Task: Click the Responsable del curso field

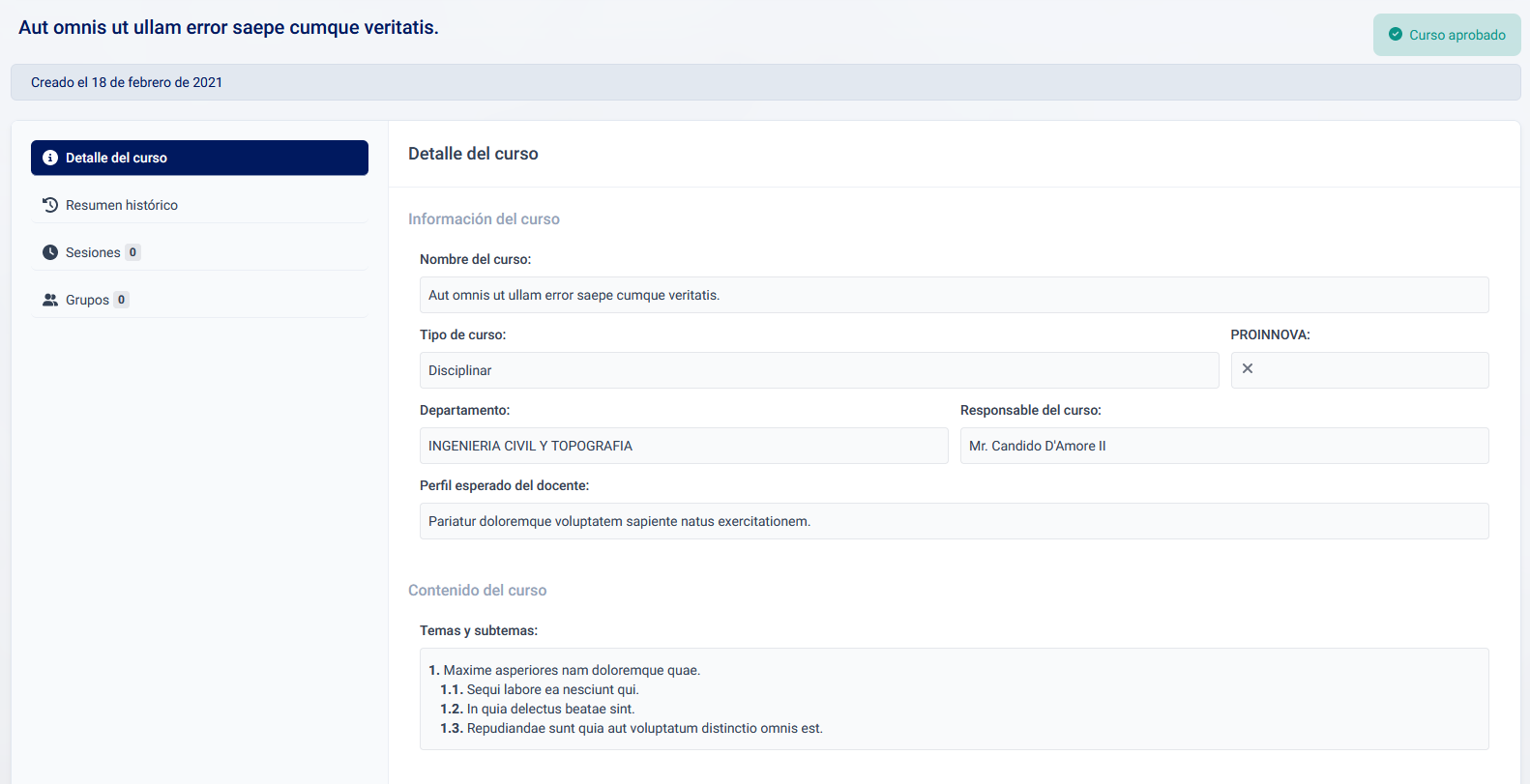Action: point(1223,446)
